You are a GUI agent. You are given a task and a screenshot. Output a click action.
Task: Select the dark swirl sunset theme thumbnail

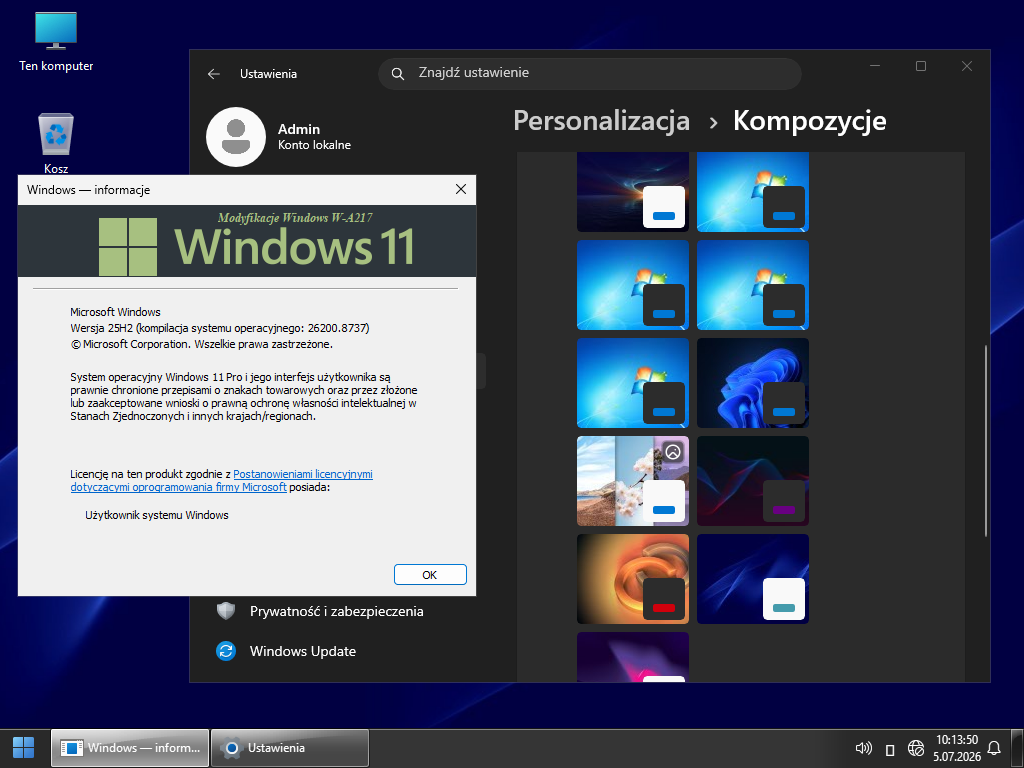633,192
